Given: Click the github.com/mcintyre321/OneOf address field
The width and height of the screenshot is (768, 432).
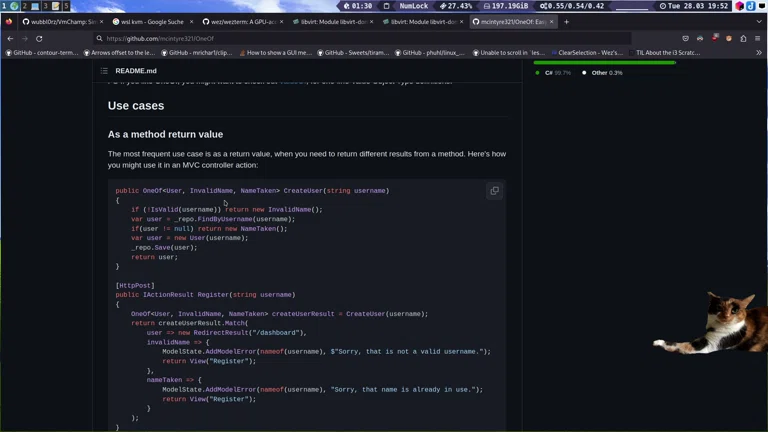Looking at the screenshot, I should (x=362, y=38).
